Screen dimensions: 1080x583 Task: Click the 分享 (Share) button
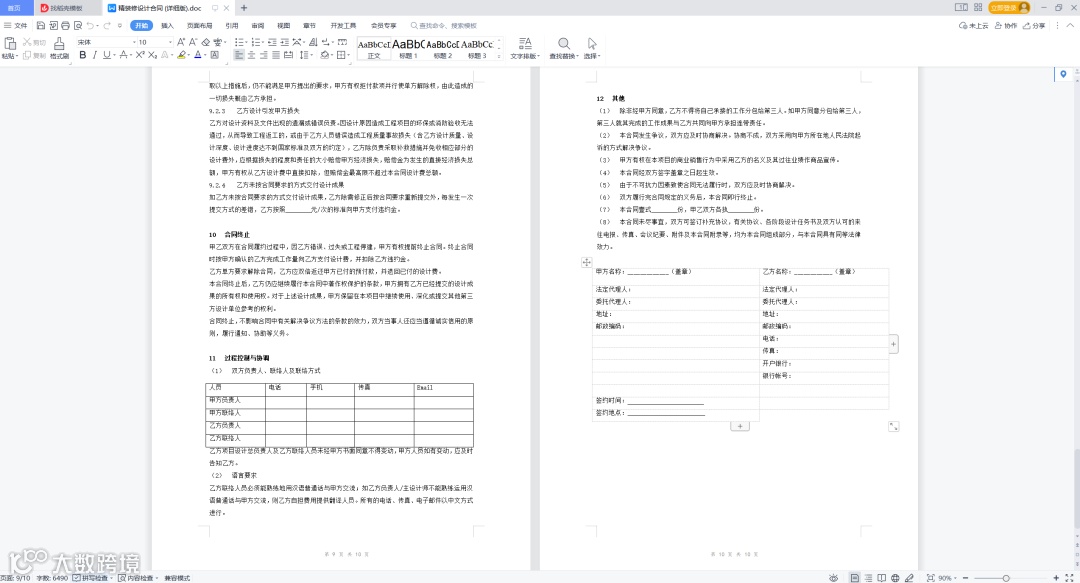(x=1034, y=25)
